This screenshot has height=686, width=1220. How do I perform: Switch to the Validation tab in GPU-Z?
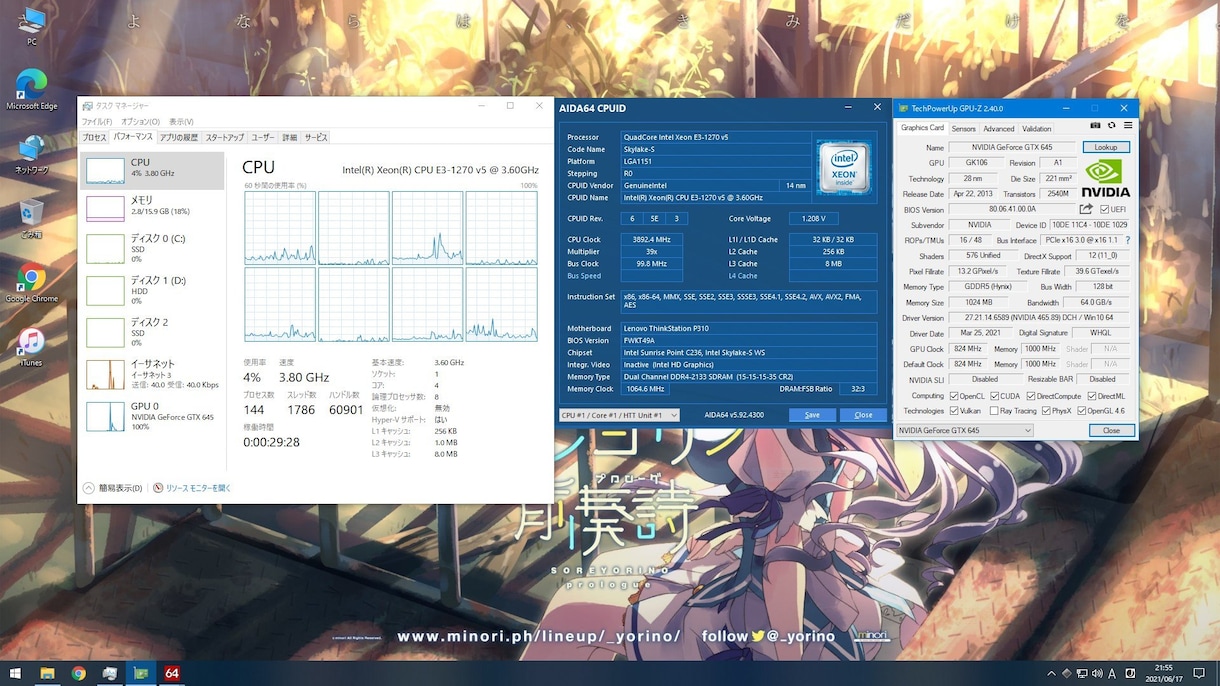click(1037, 129)
